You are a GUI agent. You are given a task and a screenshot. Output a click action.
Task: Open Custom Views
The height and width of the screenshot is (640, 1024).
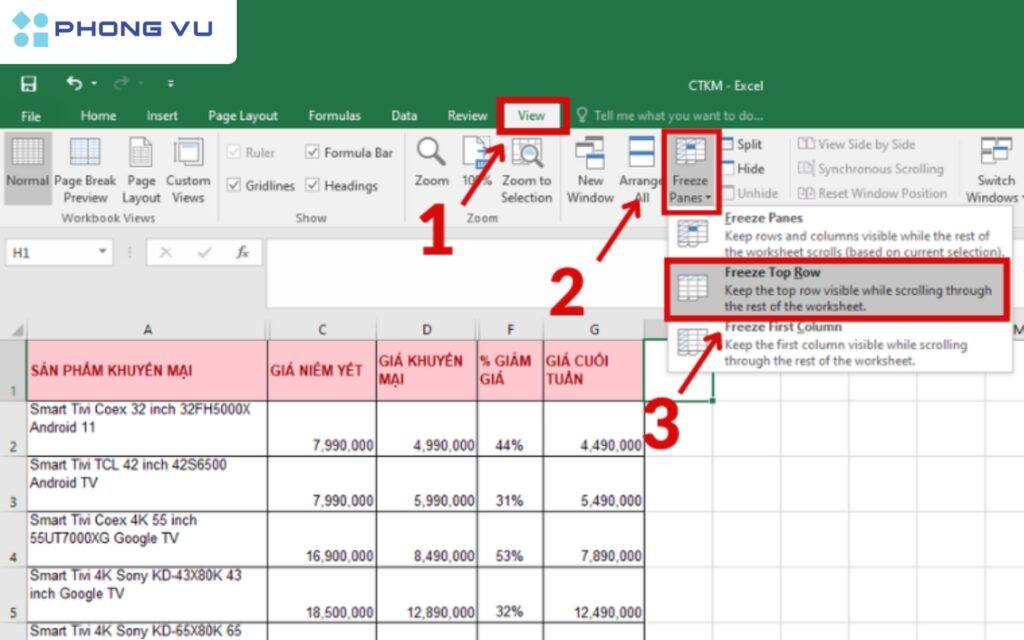coord(188,170)
